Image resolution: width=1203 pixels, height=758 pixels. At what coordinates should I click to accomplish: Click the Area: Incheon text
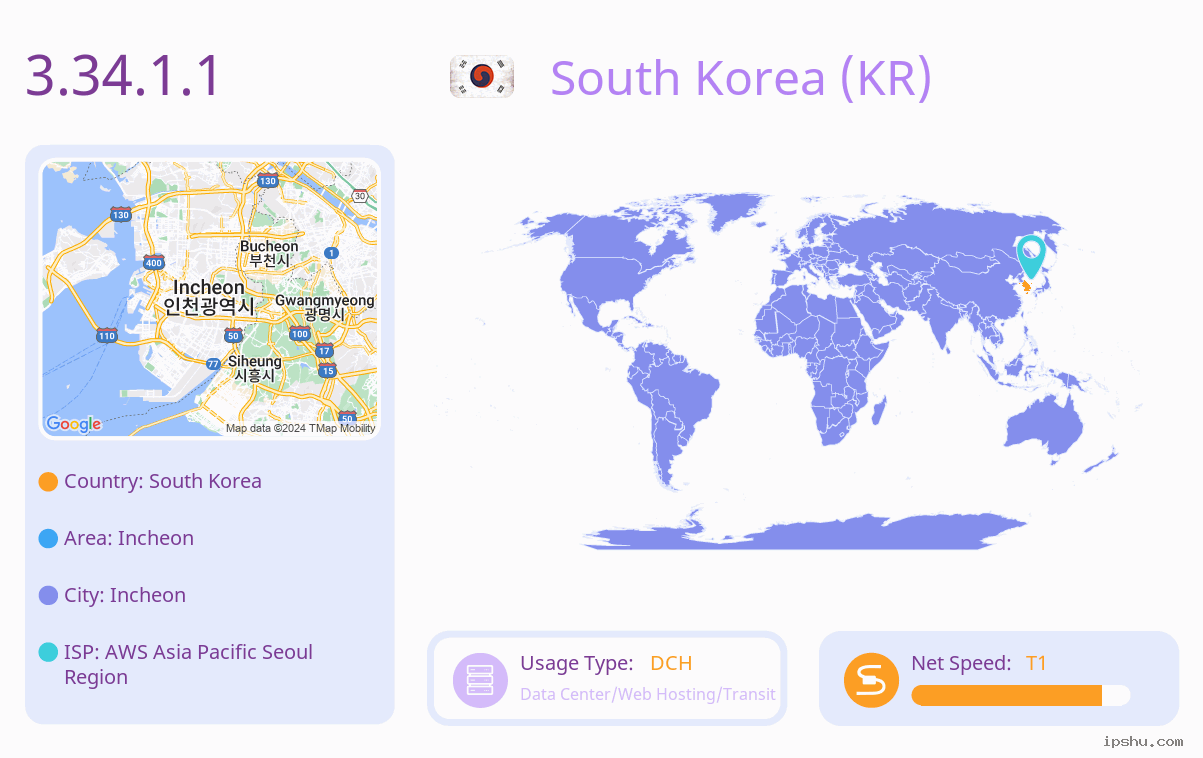coord(129,538)
